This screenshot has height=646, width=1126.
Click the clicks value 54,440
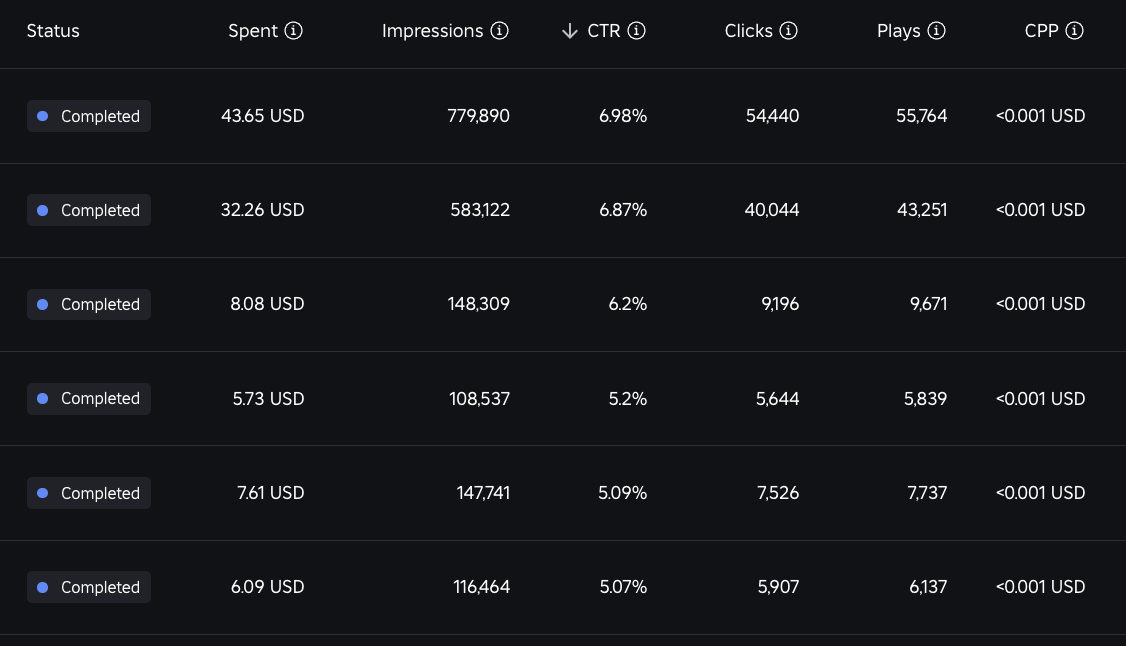point(773,116)
